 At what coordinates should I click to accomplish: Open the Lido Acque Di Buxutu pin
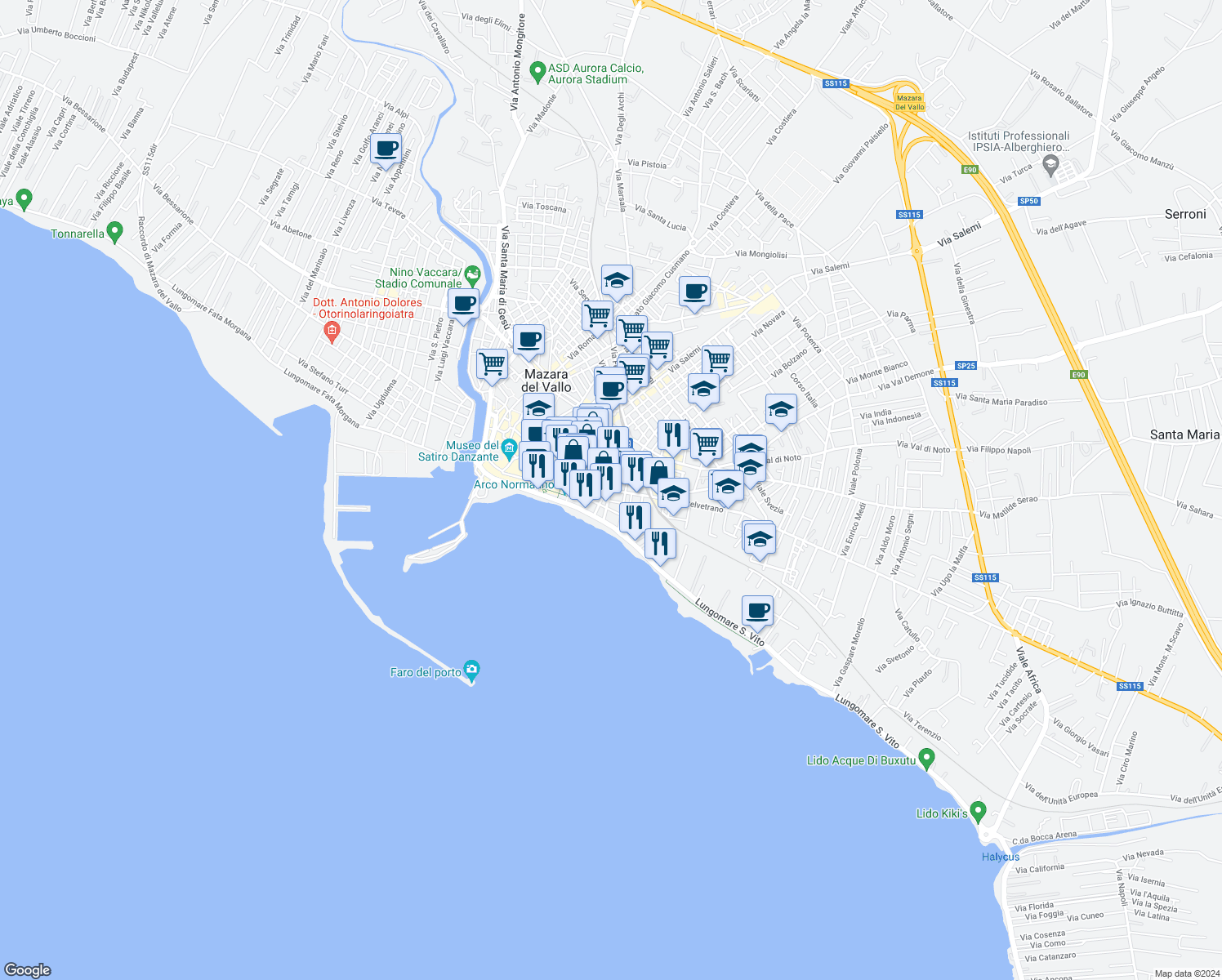click(926, 759)
